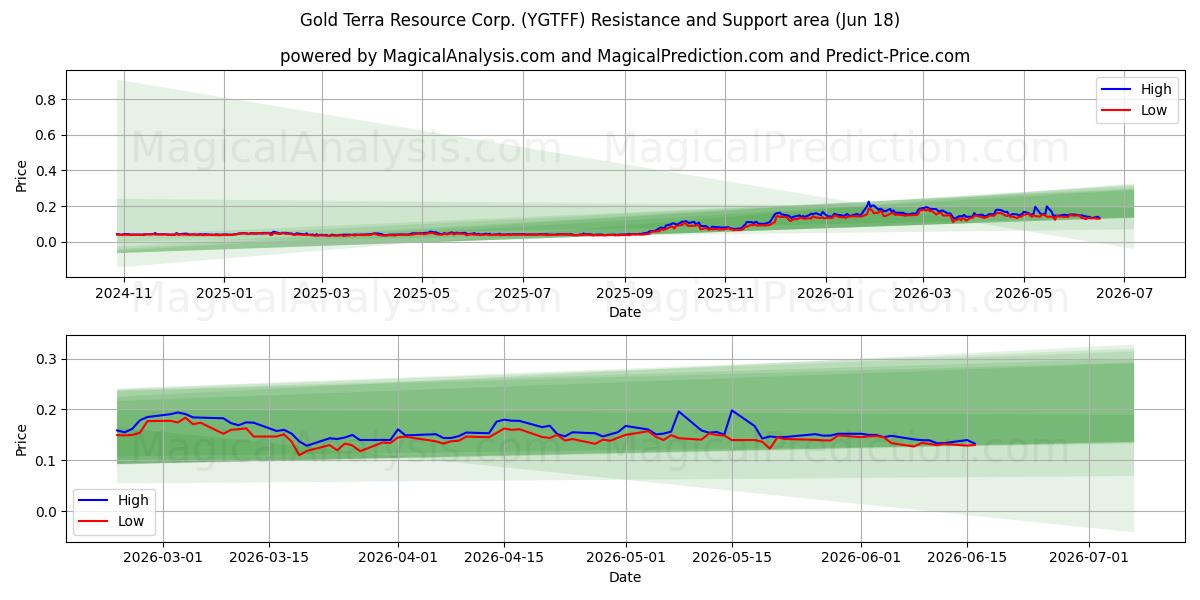Image resolution: width=1200 pixels, height=600 pixels.
Task: Click the '0.3' price tick in bottom chart
Action: tap(48, 359)
